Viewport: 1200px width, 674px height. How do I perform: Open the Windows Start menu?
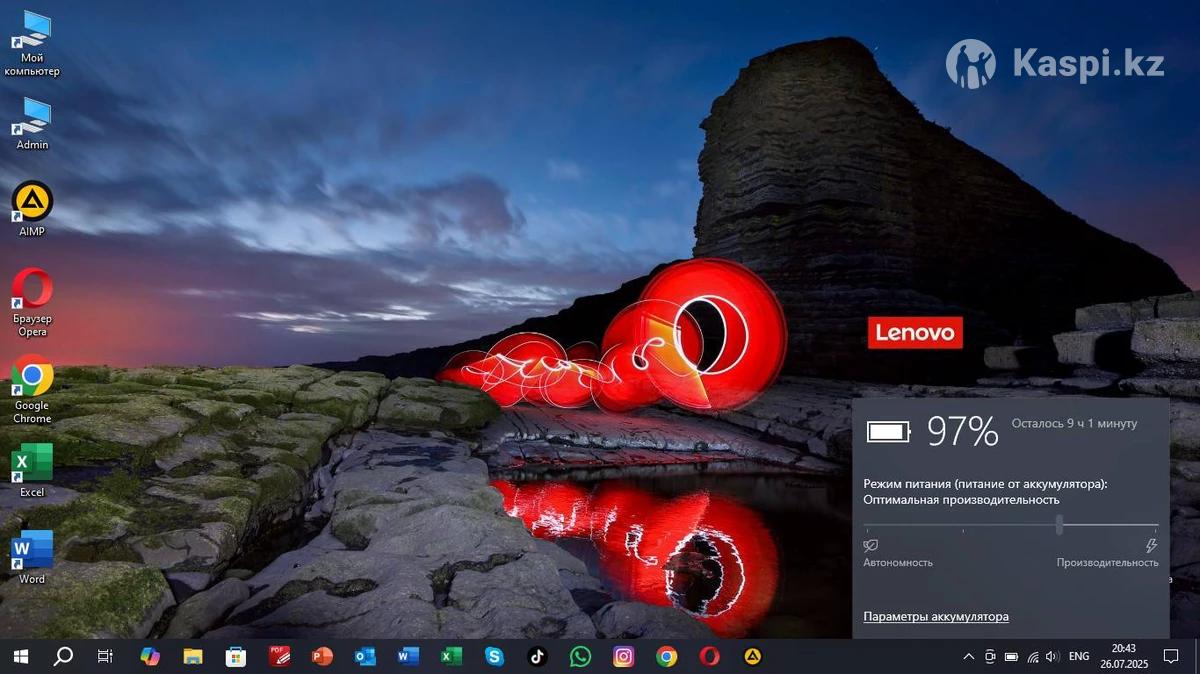(20, 657)
